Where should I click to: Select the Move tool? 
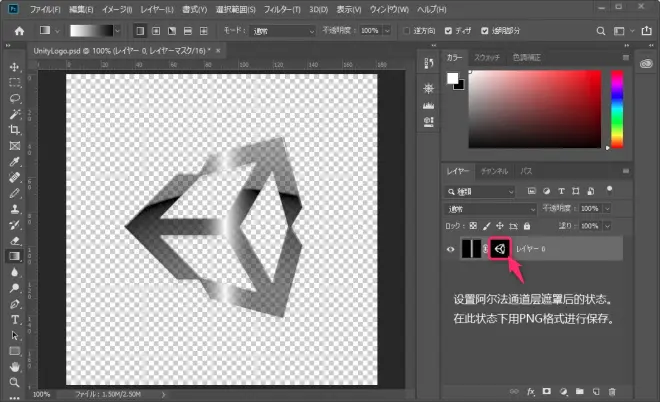15,67
